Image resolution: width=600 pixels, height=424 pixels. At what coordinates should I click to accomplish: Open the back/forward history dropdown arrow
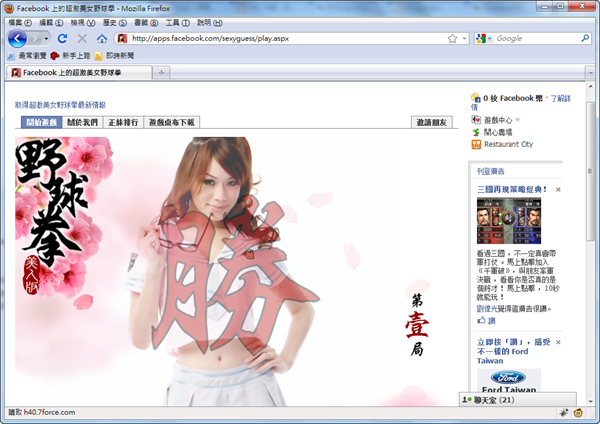coord(47,39)
